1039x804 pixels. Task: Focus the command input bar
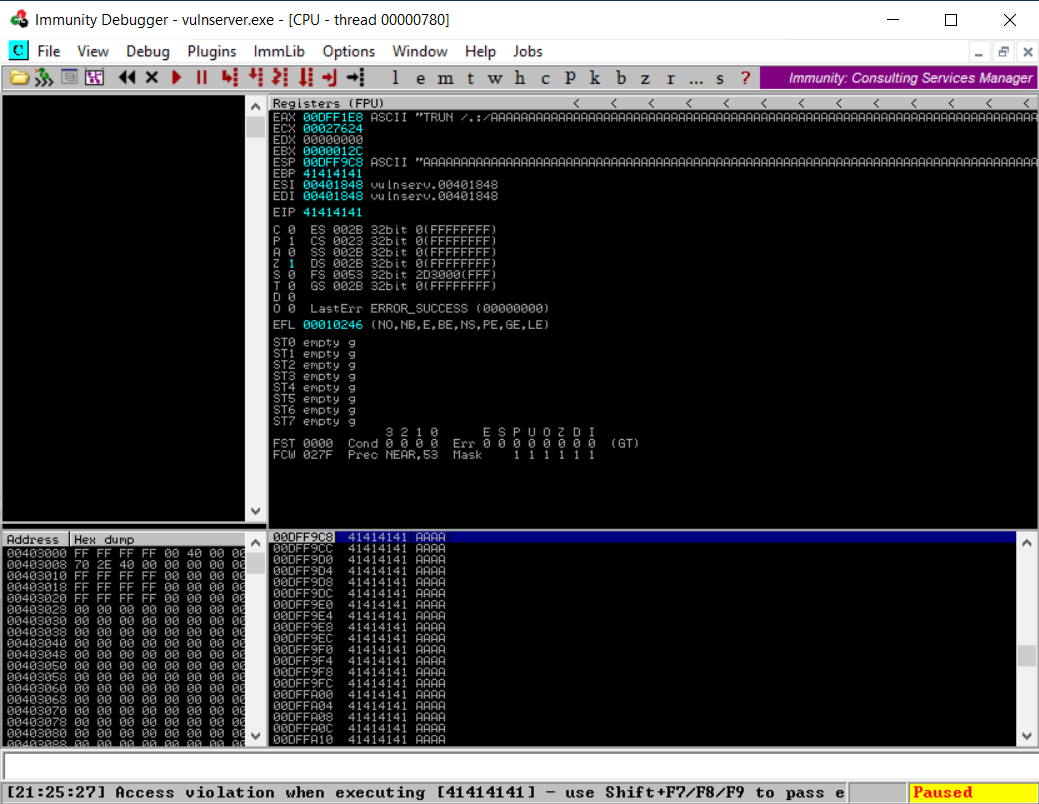pyautogui.click(x=520, y=766)
